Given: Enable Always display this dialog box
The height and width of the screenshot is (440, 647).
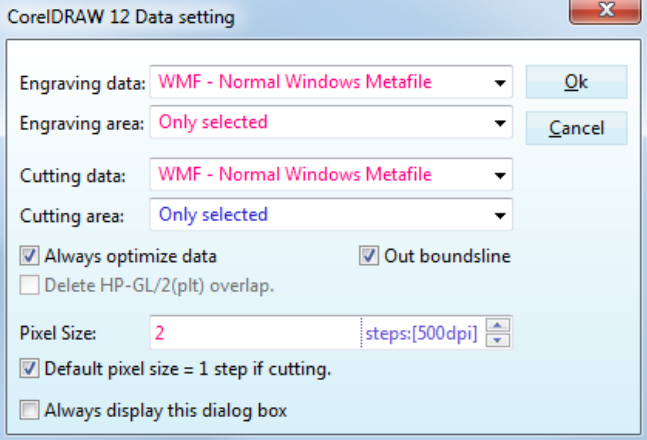Looking at the screenshot, I should click(x=30, y=409).
